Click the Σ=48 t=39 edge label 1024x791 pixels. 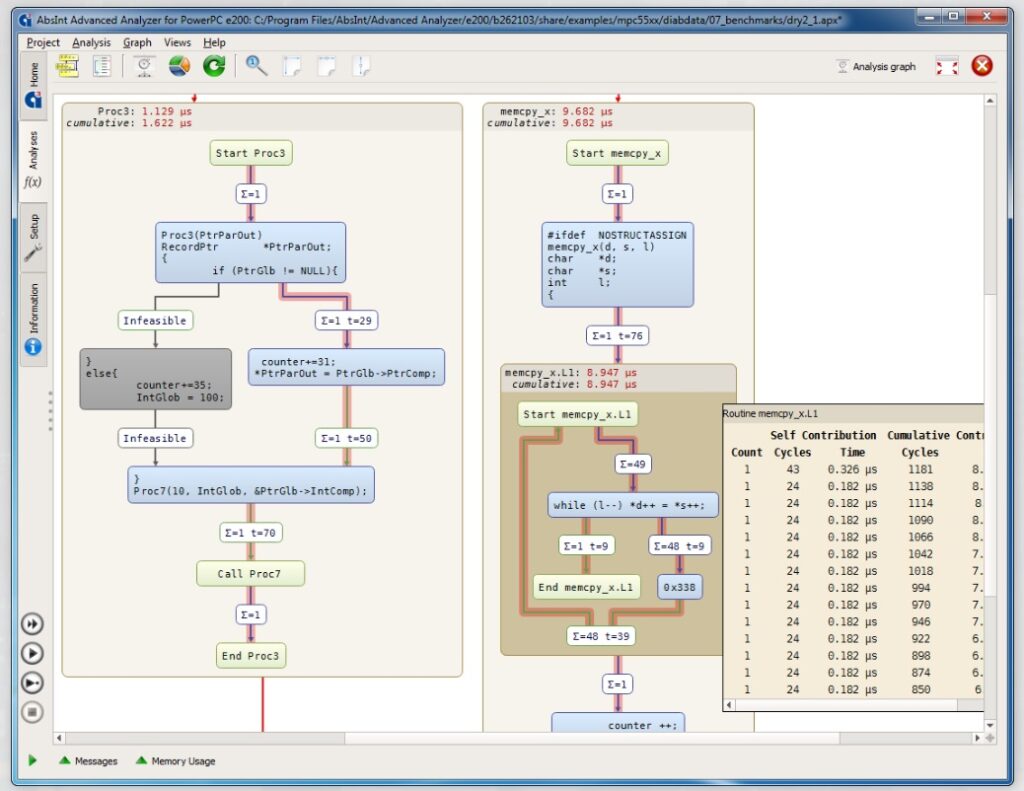point(601,636)
